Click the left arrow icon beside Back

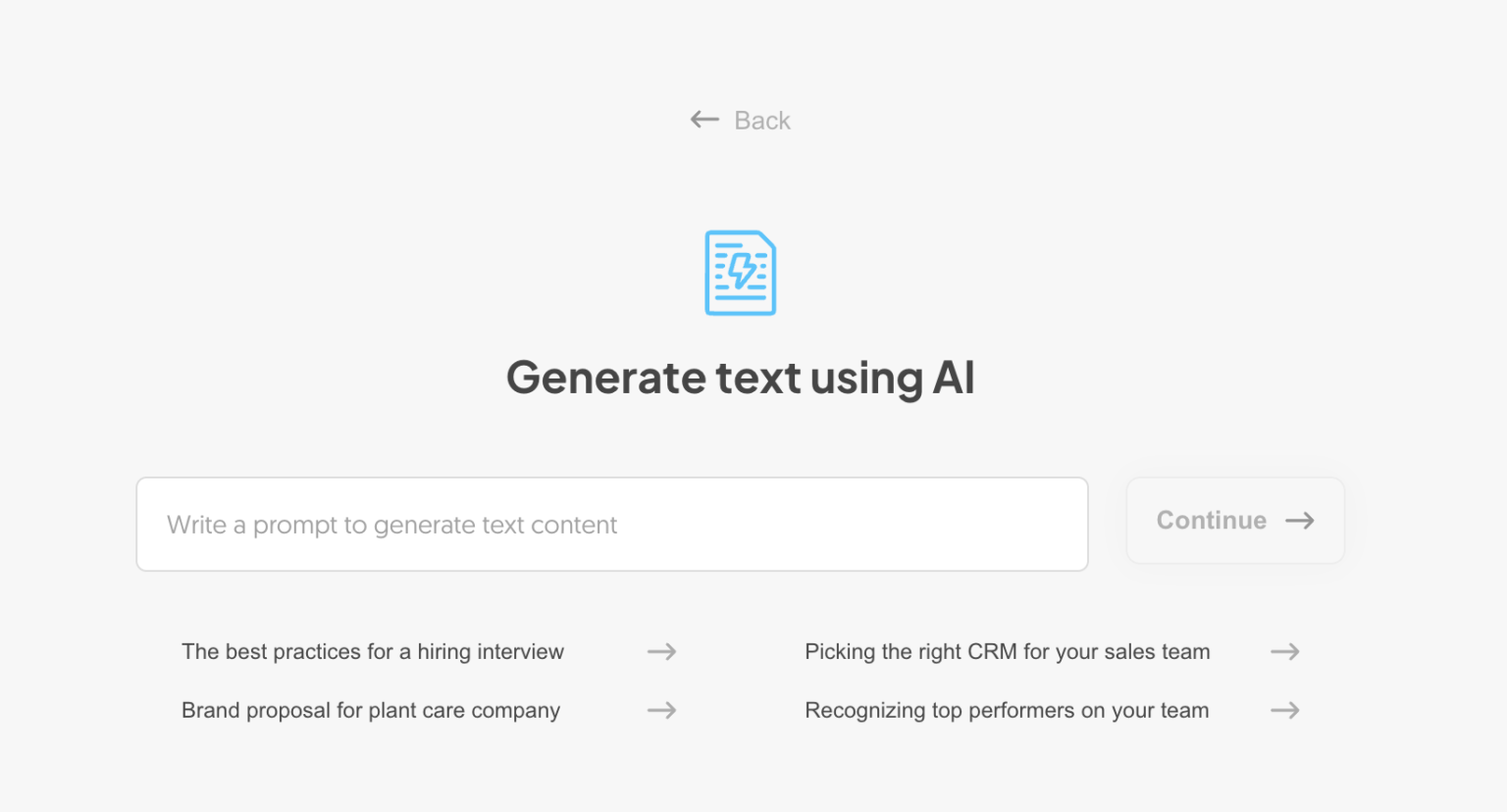click(x=704, y=120)
